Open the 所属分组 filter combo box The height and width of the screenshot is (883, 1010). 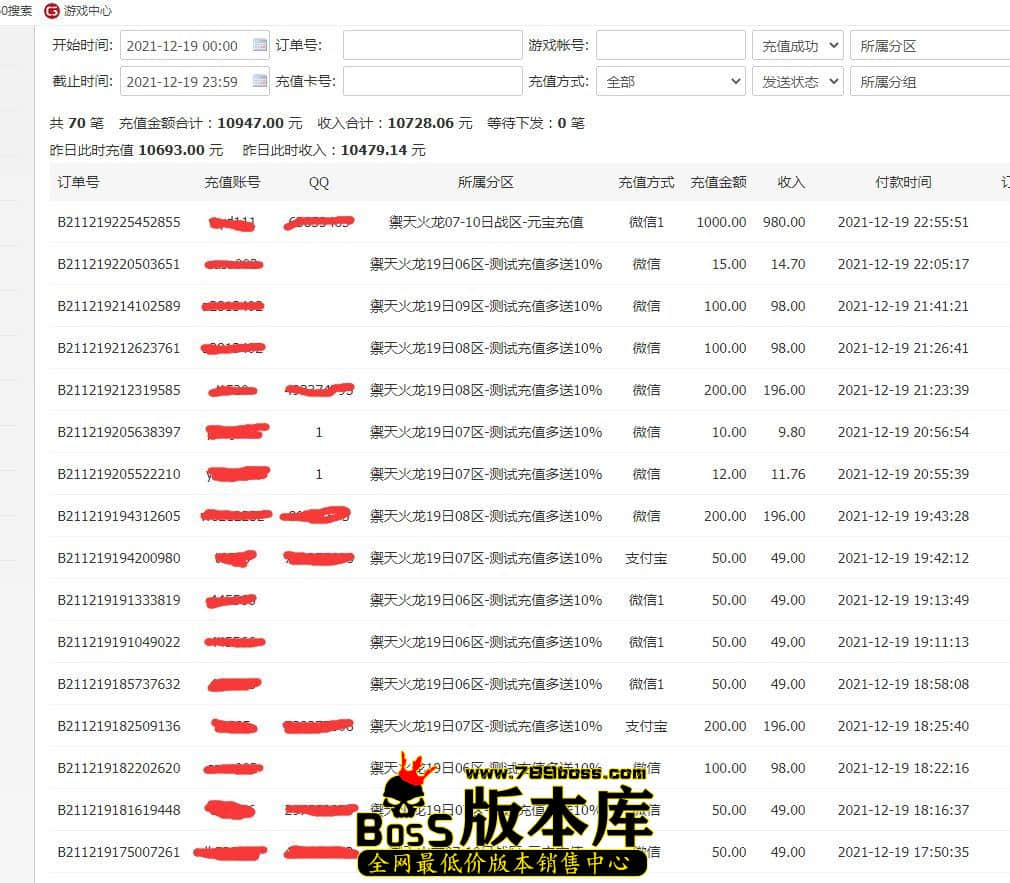click(929, 81)
